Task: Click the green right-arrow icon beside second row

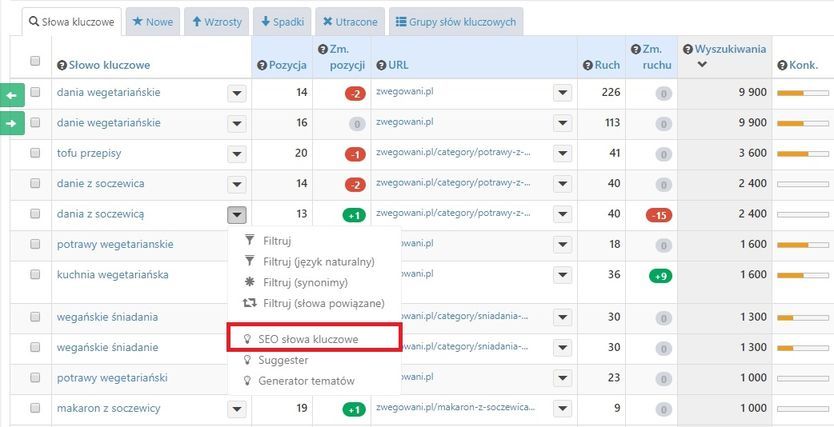Action: (x=11, y=123)
